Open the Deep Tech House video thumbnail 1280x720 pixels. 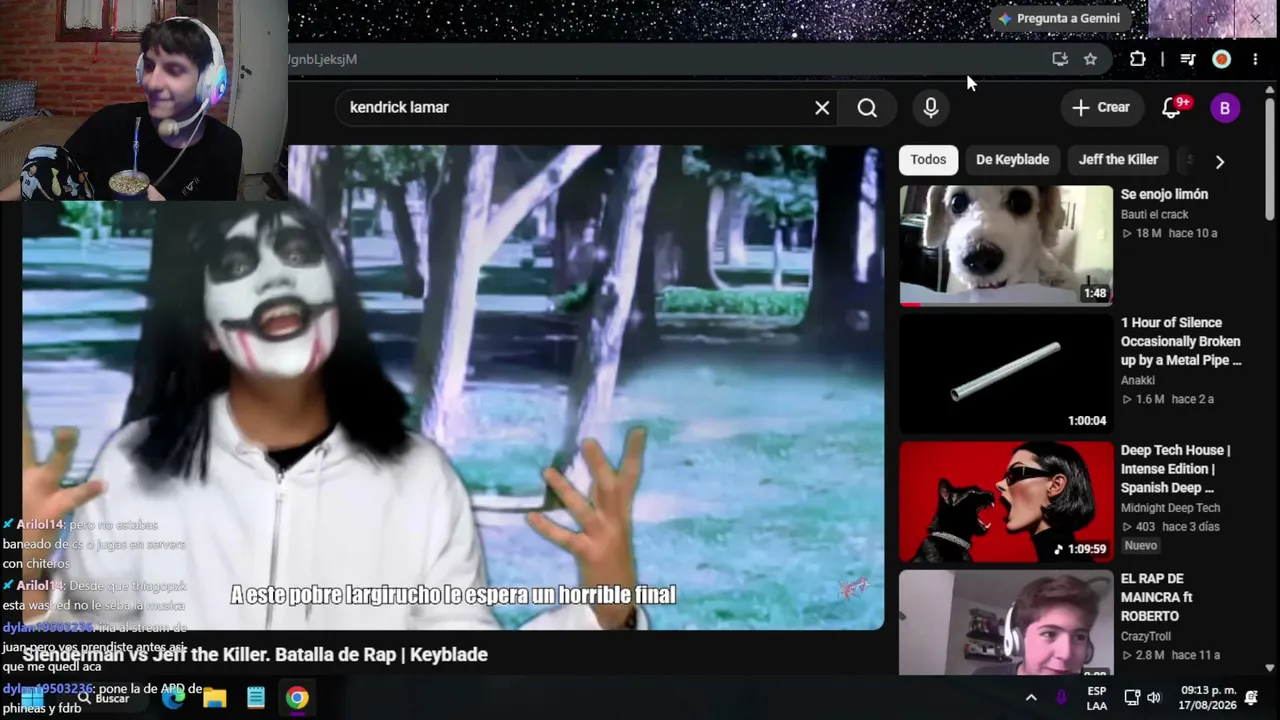point(1006,502)
